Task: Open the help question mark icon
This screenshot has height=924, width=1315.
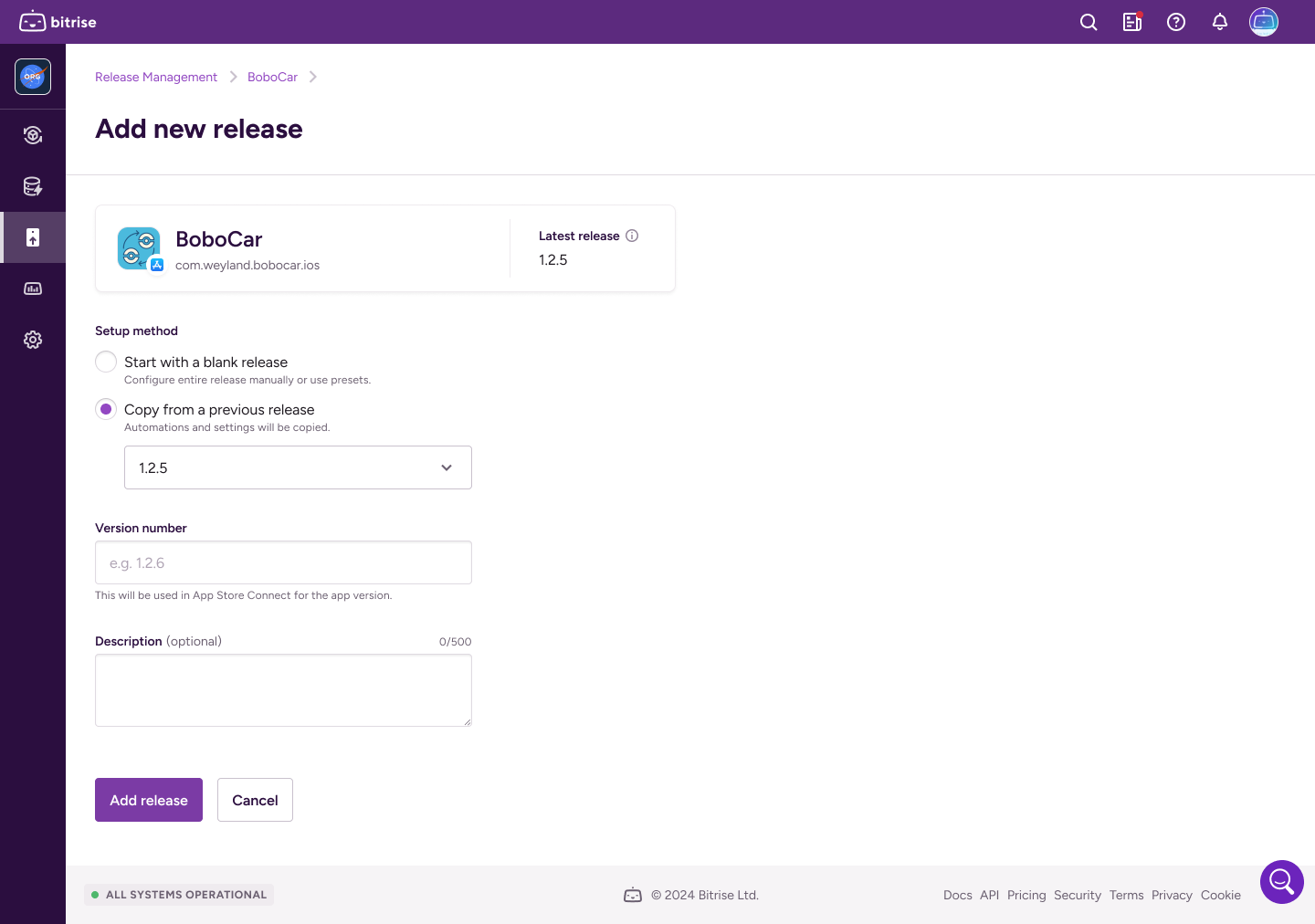Action: click(x=1176, y=22)
